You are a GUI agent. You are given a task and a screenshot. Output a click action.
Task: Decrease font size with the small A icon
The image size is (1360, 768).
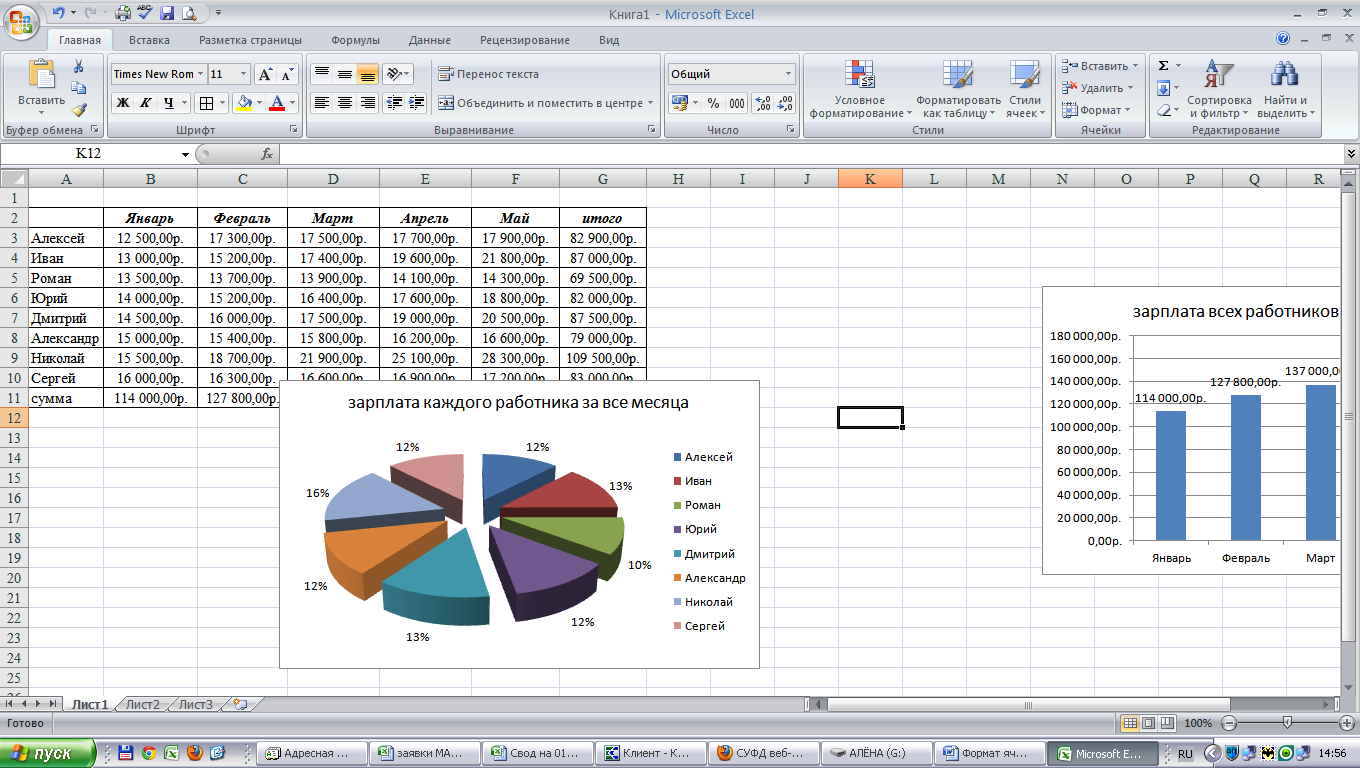[x=287, y=74]
